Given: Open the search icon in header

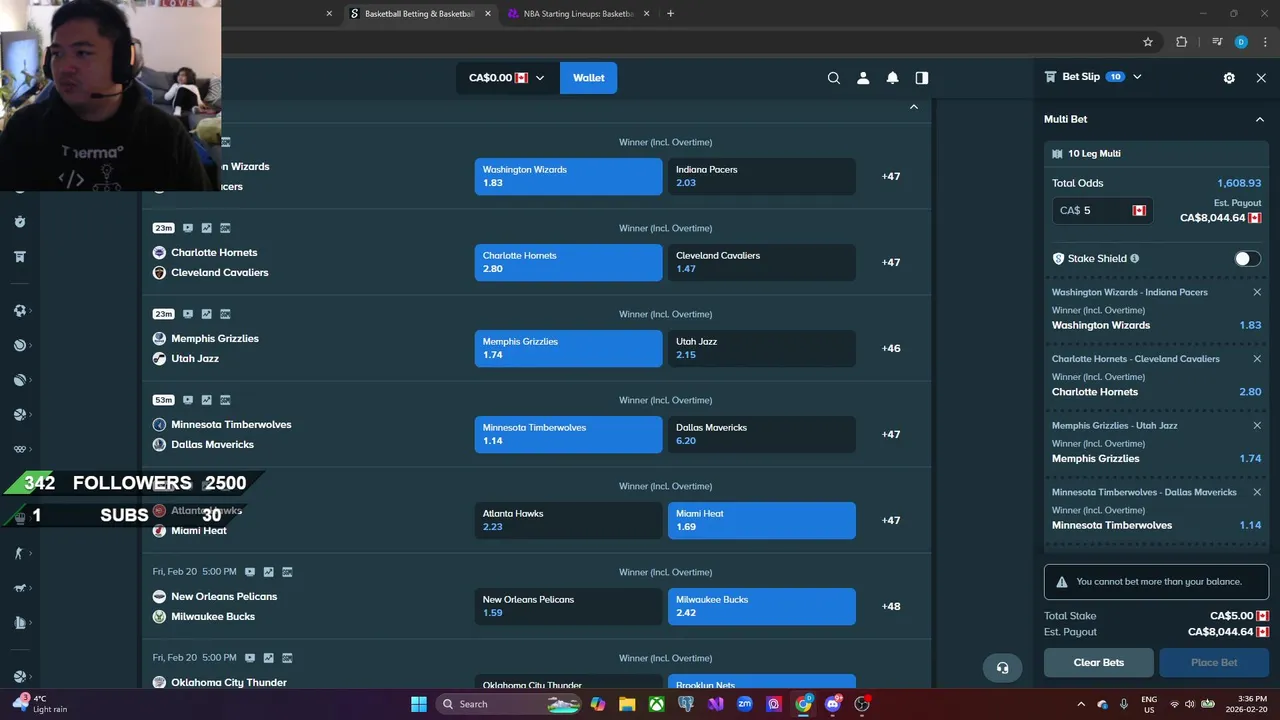Looking at the screenshot, I should (x=833, y=78).
